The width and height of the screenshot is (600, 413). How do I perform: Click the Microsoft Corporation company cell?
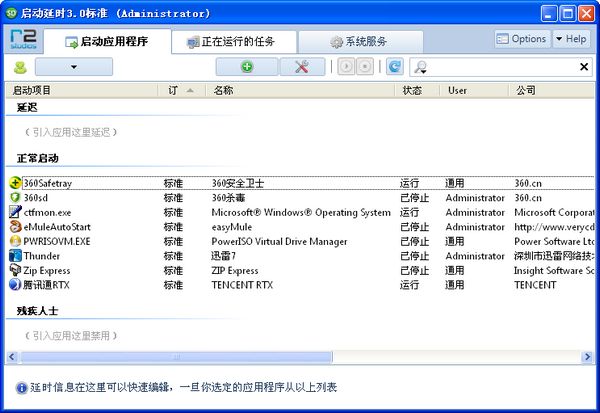point(554,212)
